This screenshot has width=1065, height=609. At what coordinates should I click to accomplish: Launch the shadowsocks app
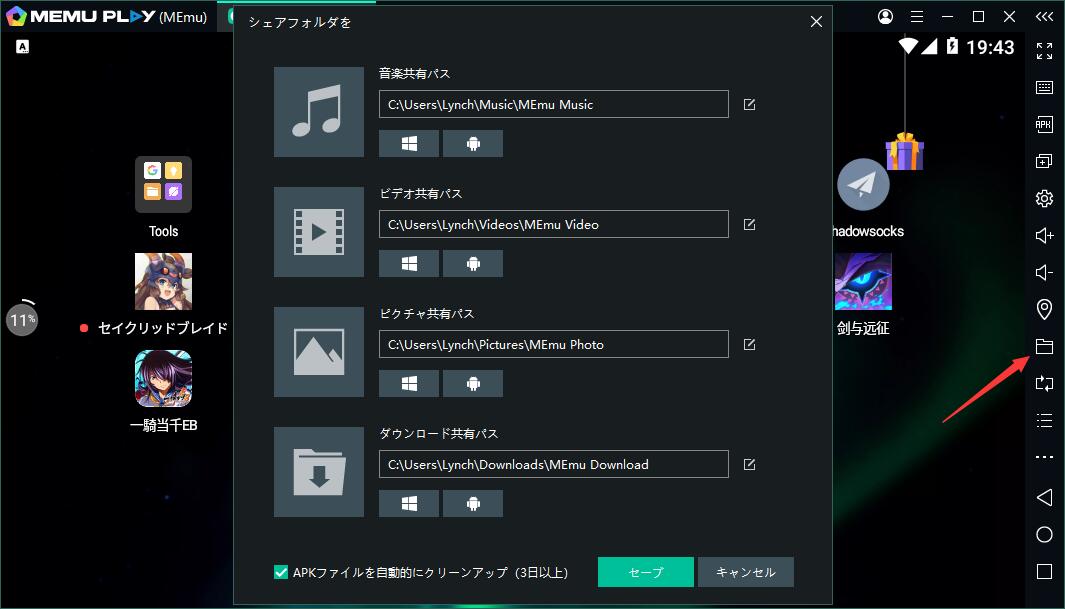pos(862,185)
